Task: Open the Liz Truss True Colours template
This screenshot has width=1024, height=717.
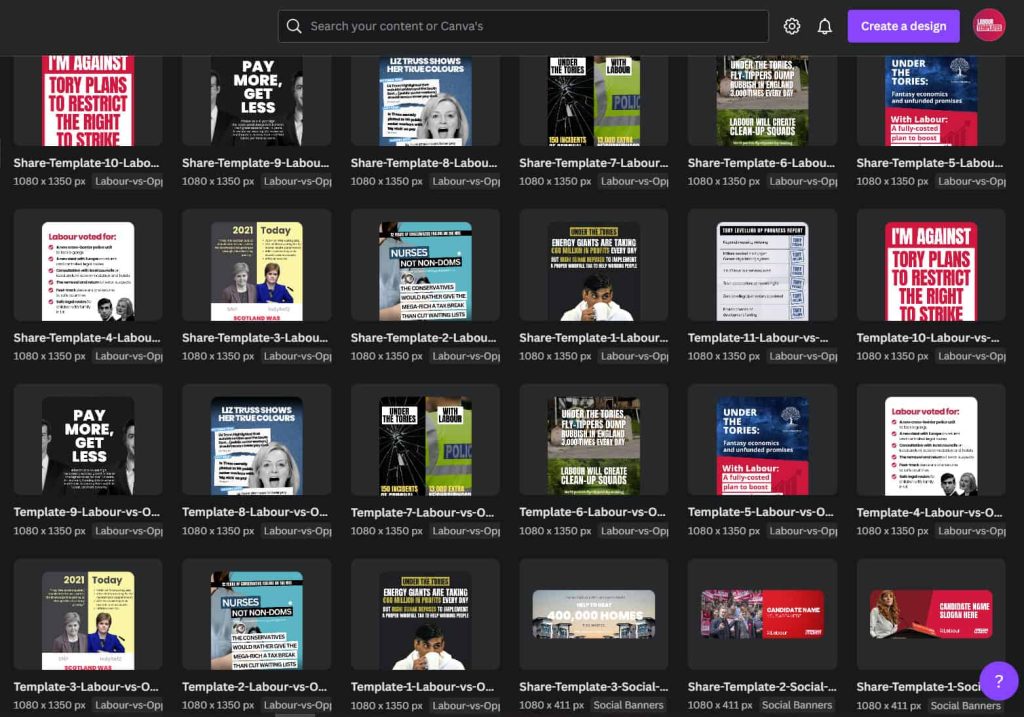Action: point(425,100)
